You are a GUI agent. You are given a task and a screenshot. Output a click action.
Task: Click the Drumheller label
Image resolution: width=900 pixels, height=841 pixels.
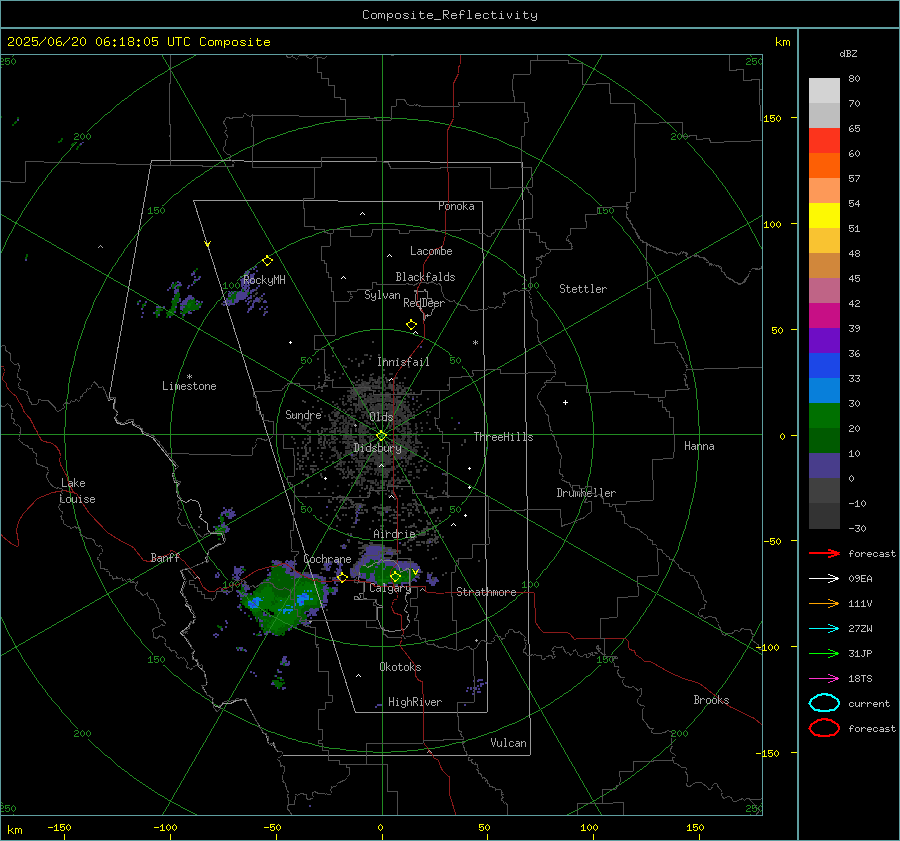point(586,493)
